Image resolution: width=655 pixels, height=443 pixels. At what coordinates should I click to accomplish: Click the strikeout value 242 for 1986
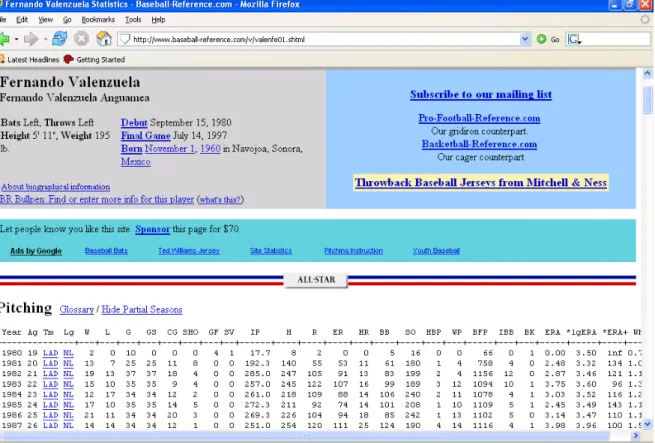click(412, 415)
